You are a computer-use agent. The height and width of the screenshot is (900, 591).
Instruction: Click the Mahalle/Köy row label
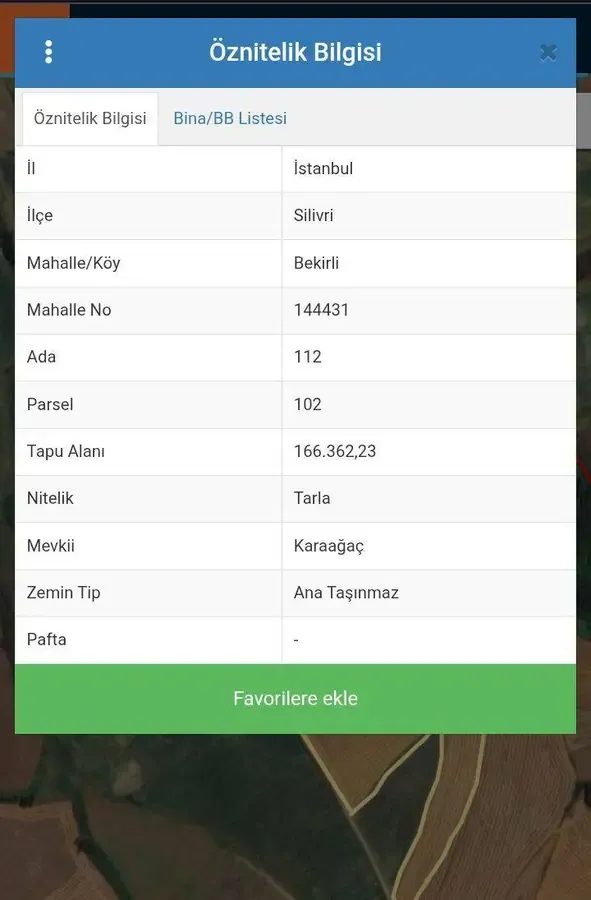73,263
